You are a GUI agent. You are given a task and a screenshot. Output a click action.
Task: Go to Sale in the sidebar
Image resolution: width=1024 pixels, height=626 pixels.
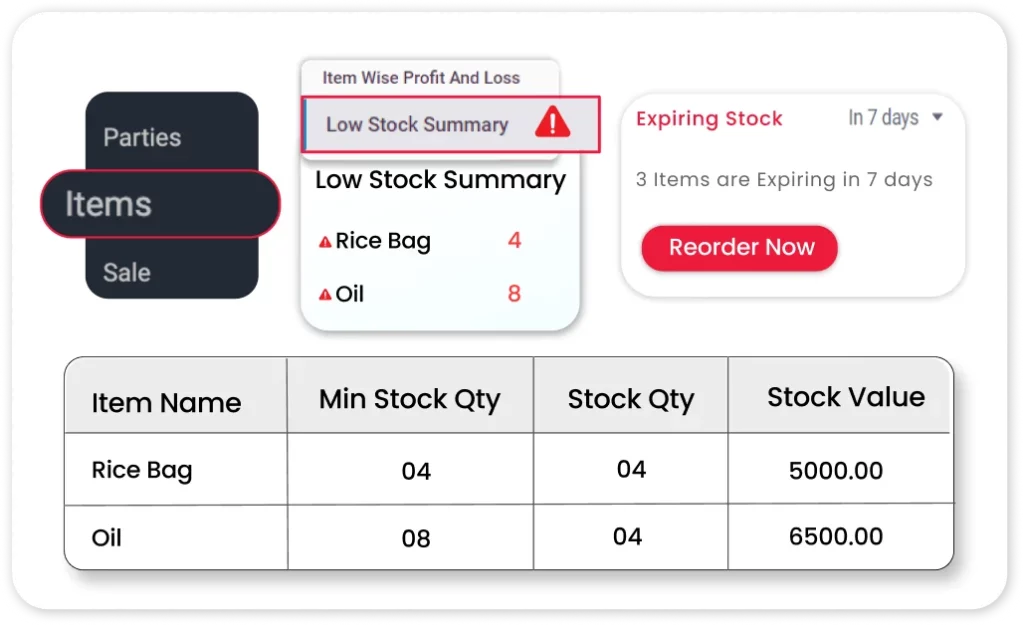pyautogui.click(x=127, y=272)
